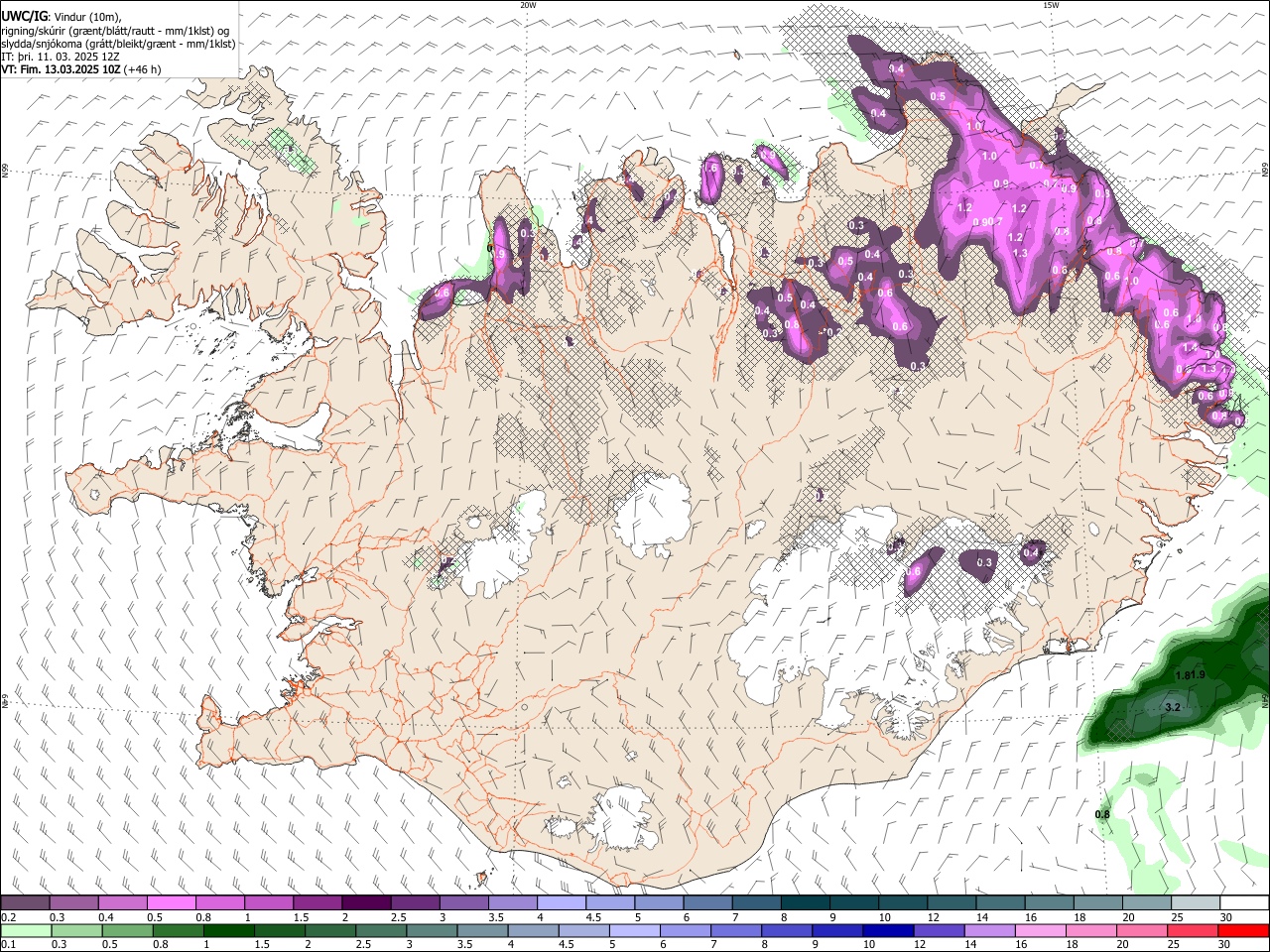Image resolution: width=1270 pixels, height=952 pixels.
Task: Select the light green 0.3 rain swatch
Action: (x=77, y=930)
